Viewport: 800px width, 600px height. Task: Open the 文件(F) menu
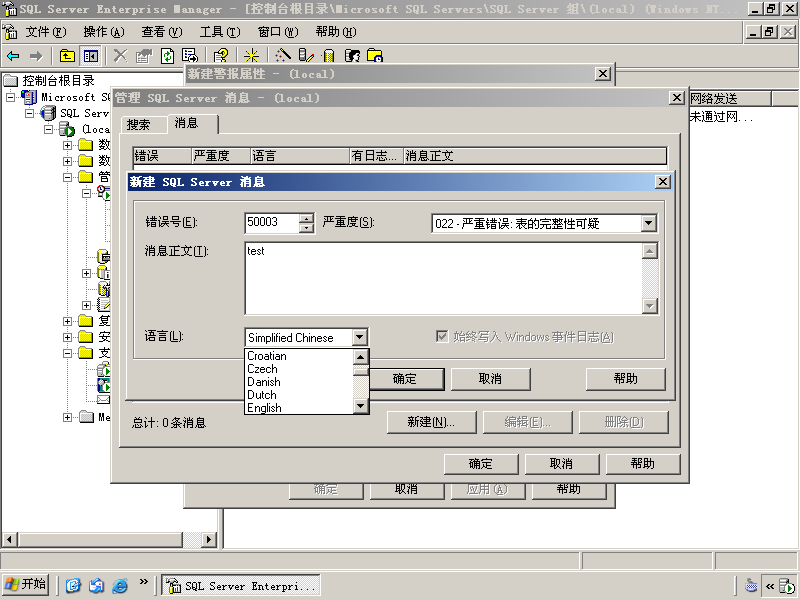pos(46,32)
